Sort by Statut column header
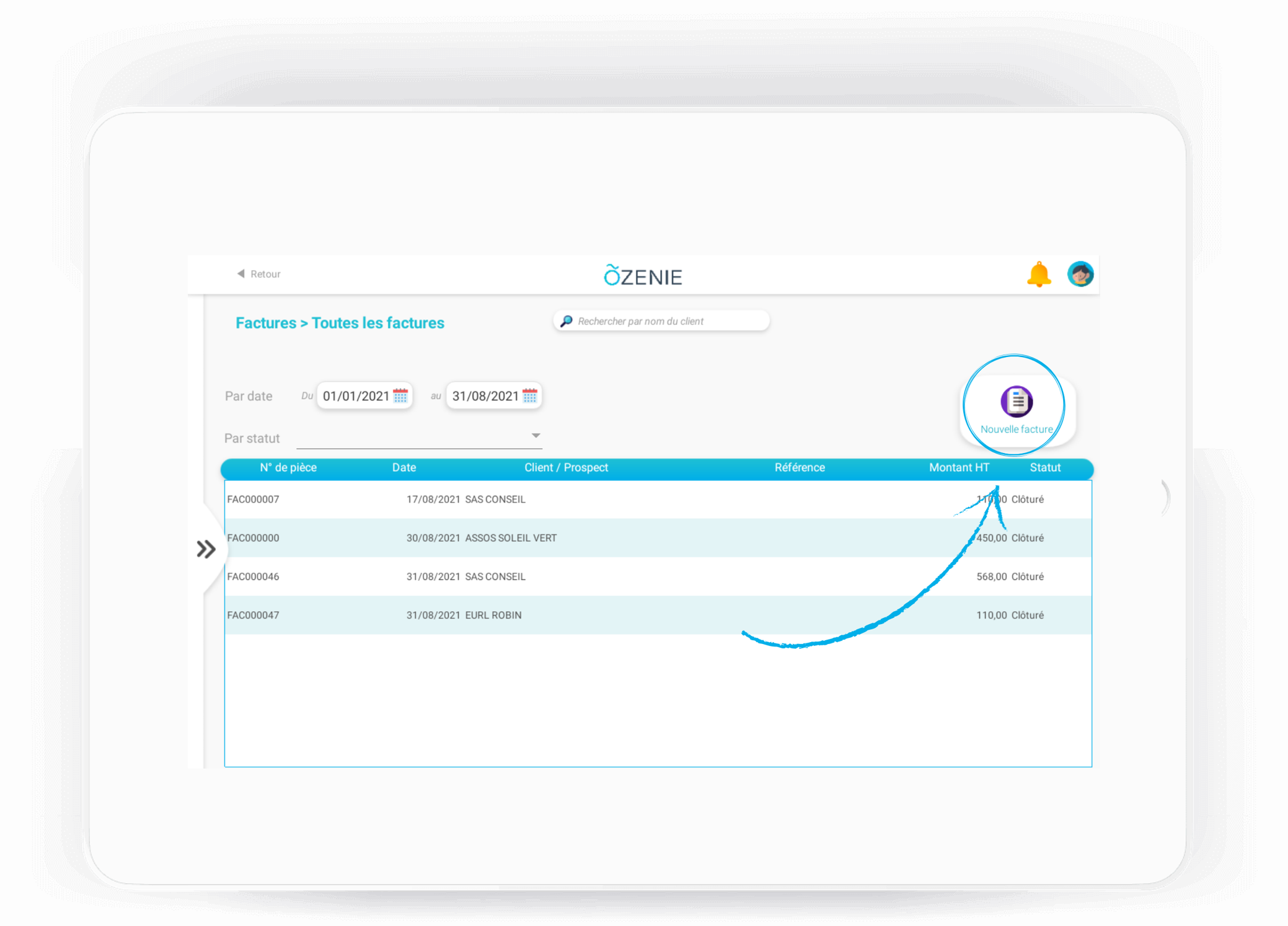Screen dimensions: 1288x926 pos(1045,468)
